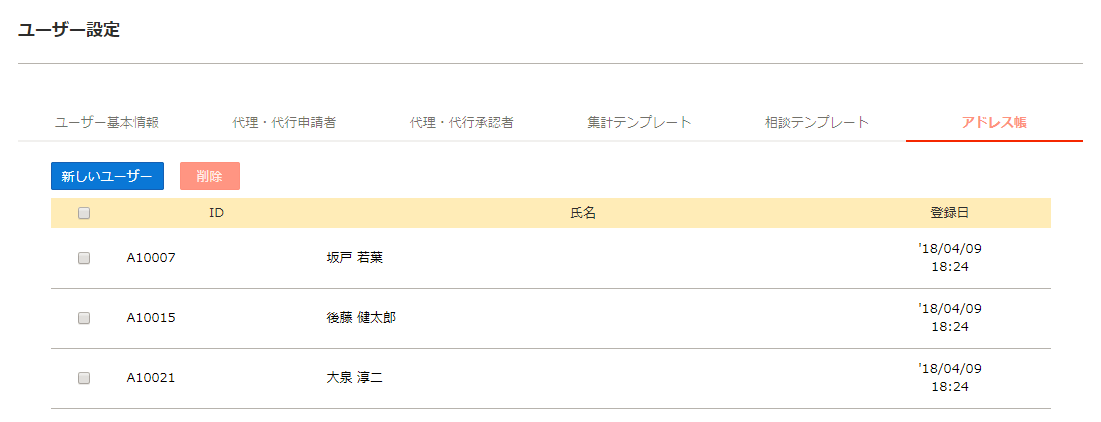Select the アドレス帳 tab
Image resolution: width=1101 pixels, height=422 pixels.
click(994, 123)
